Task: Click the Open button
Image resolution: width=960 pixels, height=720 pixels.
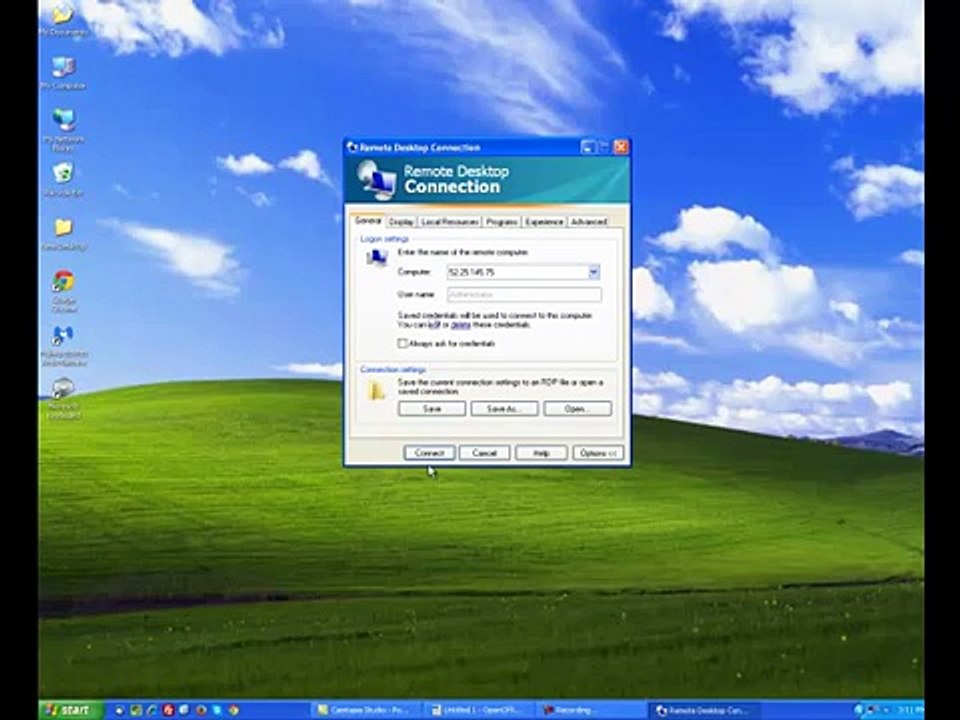Action: 577,408
